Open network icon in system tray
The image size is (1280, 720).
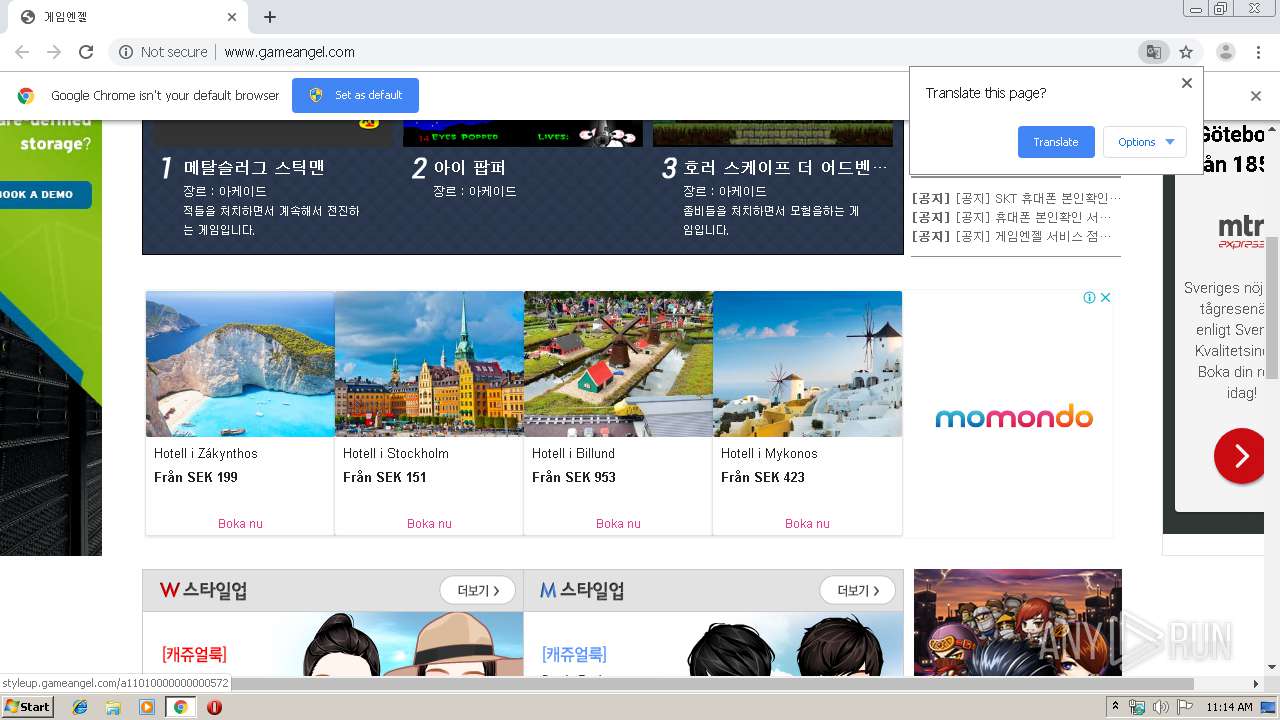tap(1137, 707)
